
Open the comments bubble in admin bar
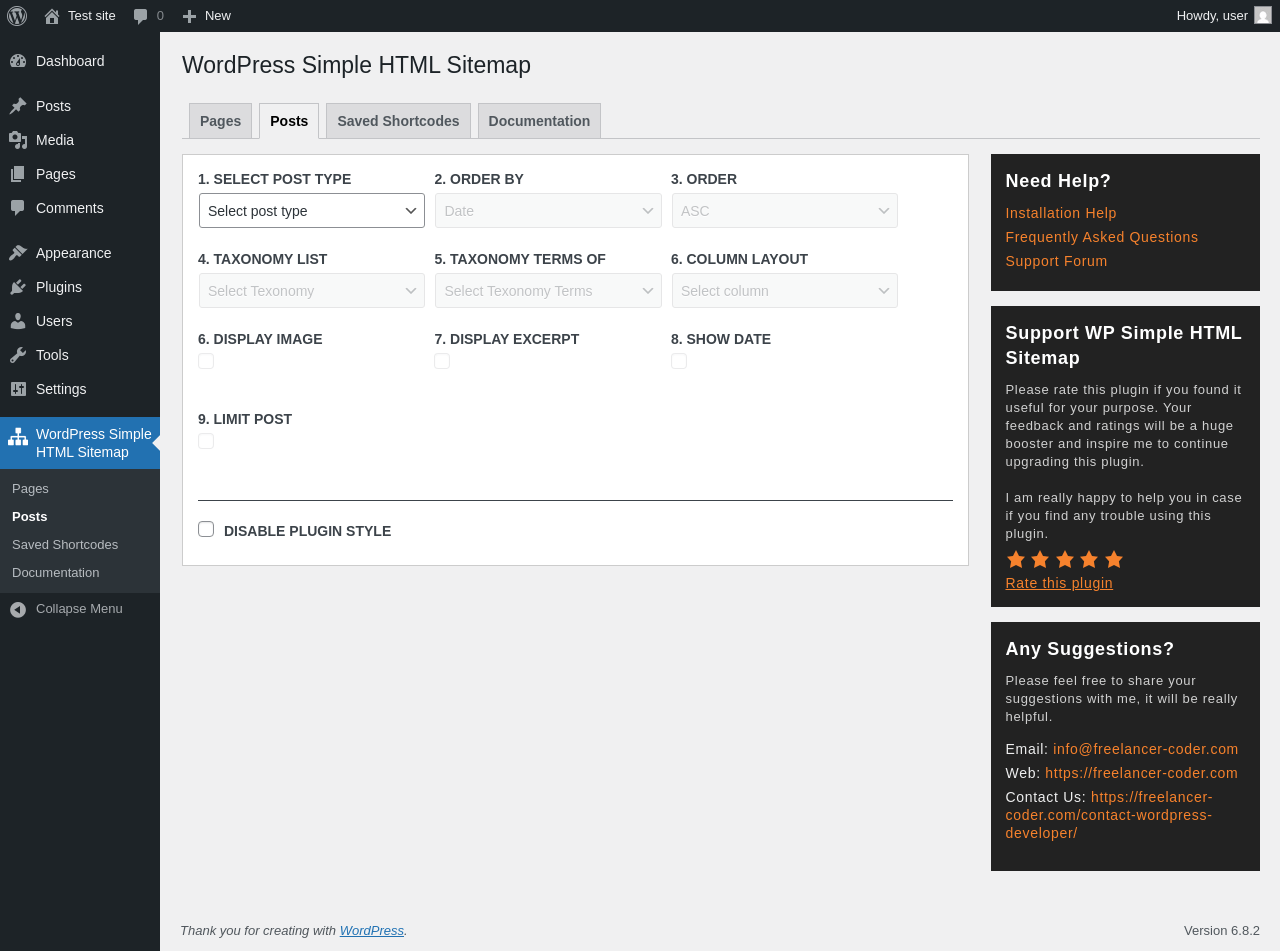click(x=141, y=16)
